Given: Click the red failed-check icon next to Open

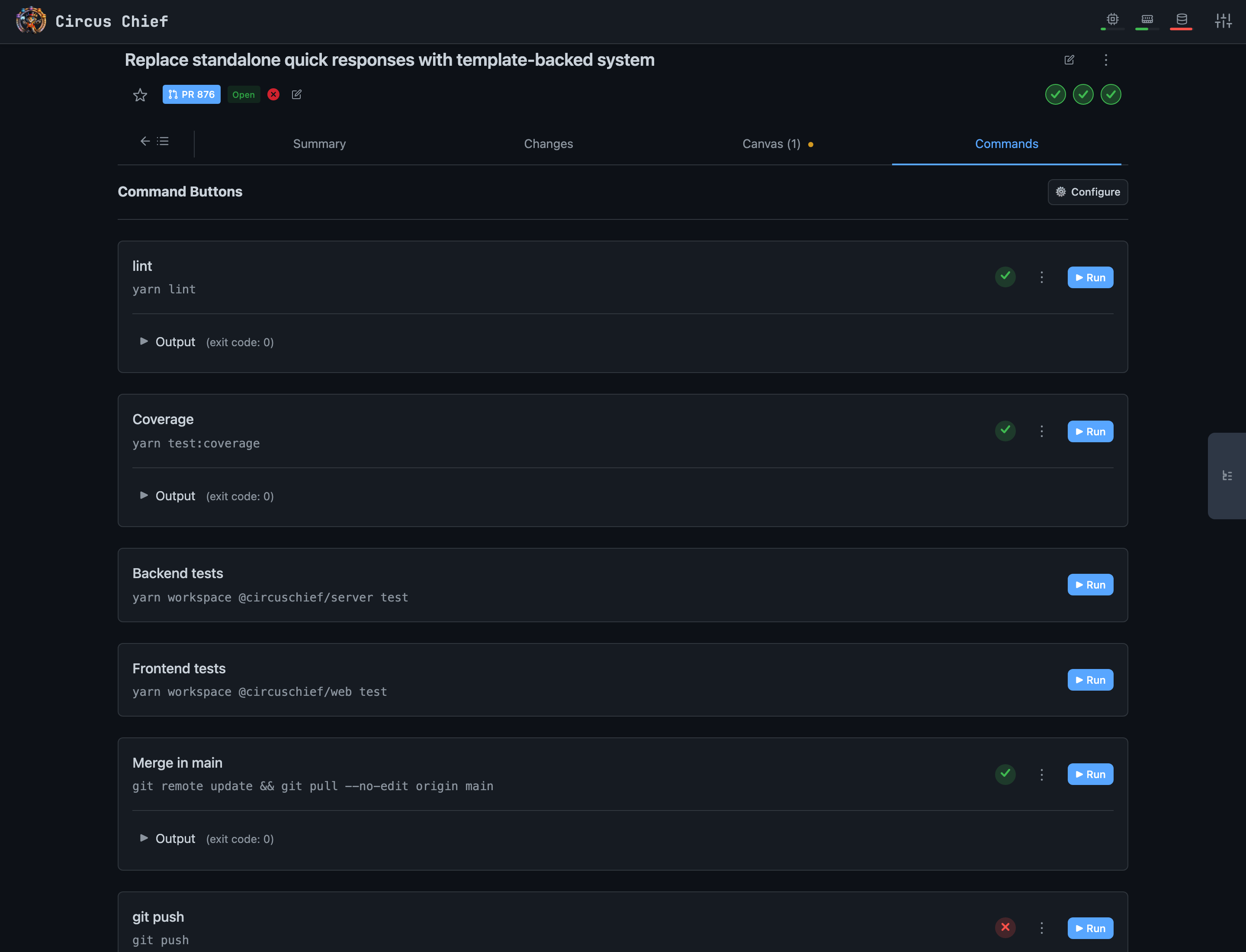Looking at the screenshot, I should [x=273, y=95].
